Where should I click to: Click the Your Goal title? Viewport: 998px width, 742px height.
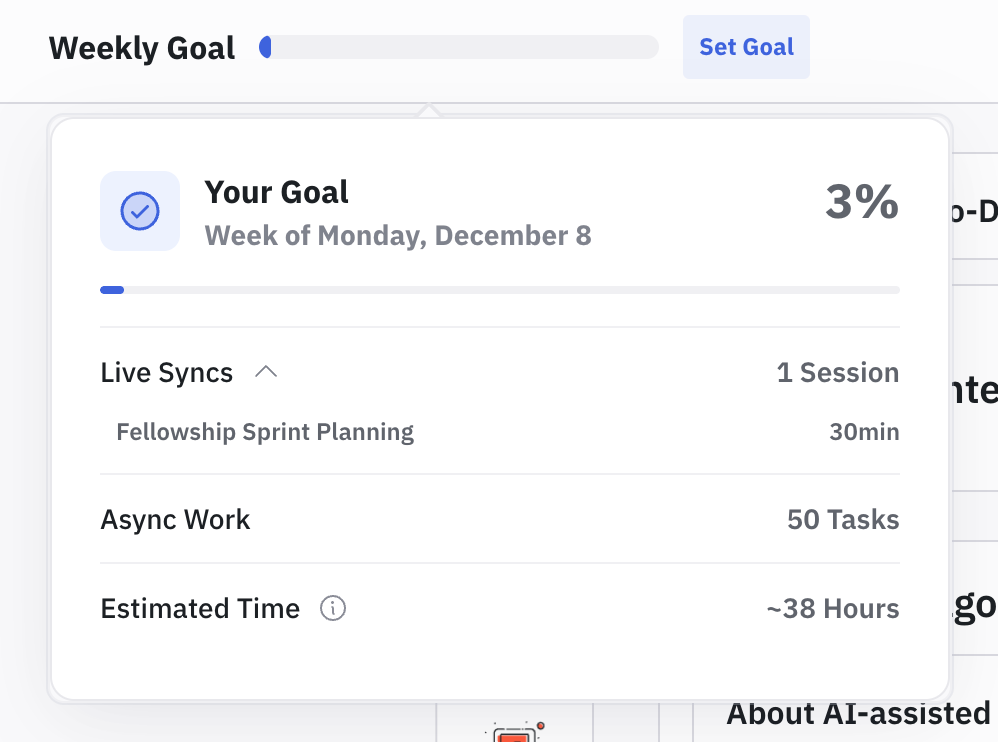(277, 192)
